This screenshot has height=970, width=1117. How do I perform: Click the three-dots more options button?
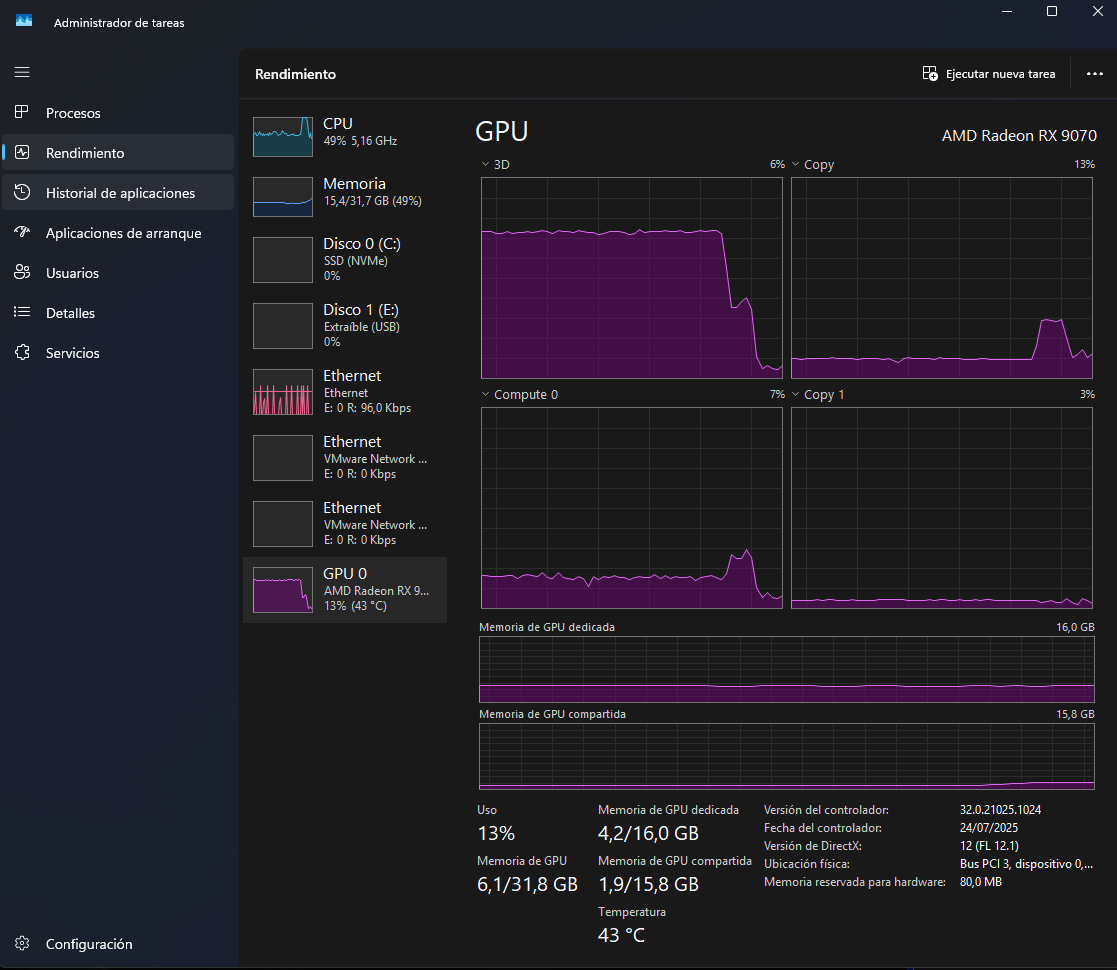[x=1094, y=74]
